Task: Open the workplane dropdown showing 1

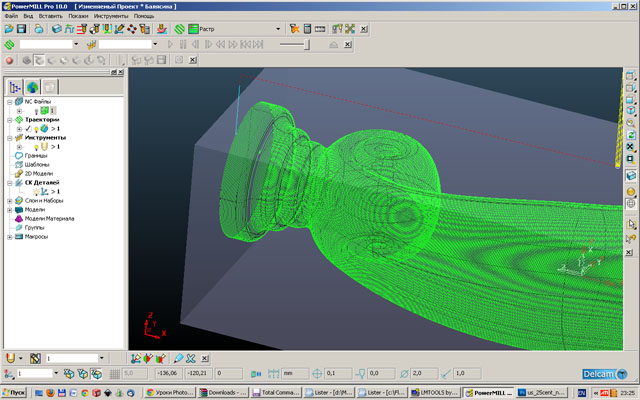Action: click(x=56, y=373)
